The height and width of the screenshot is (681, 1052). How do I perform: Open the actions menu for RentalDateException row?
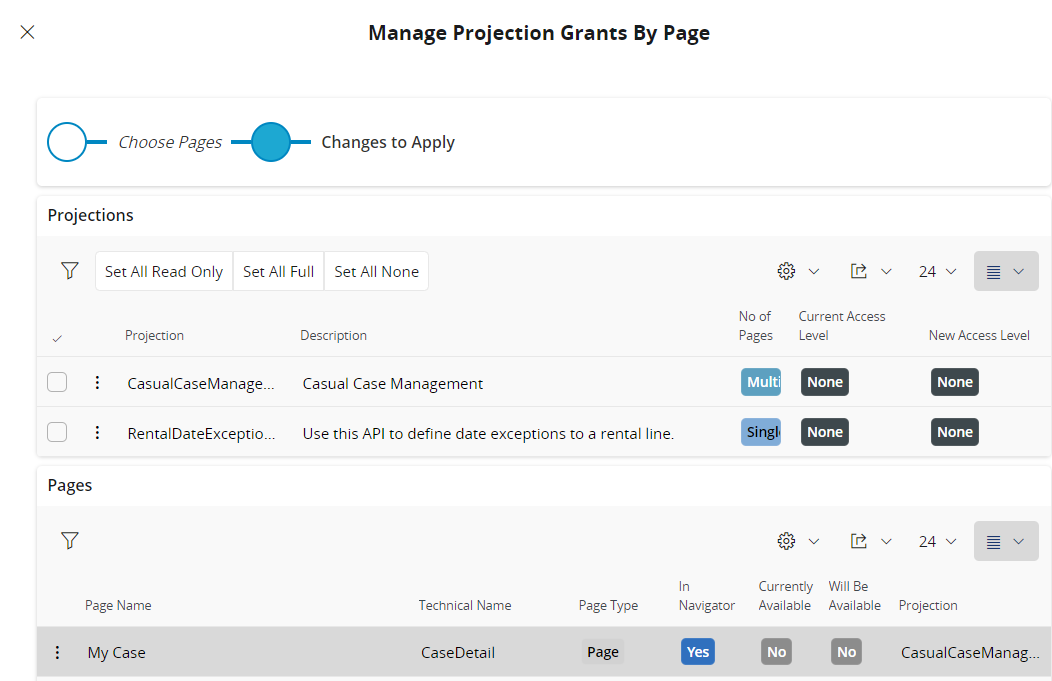96,431
